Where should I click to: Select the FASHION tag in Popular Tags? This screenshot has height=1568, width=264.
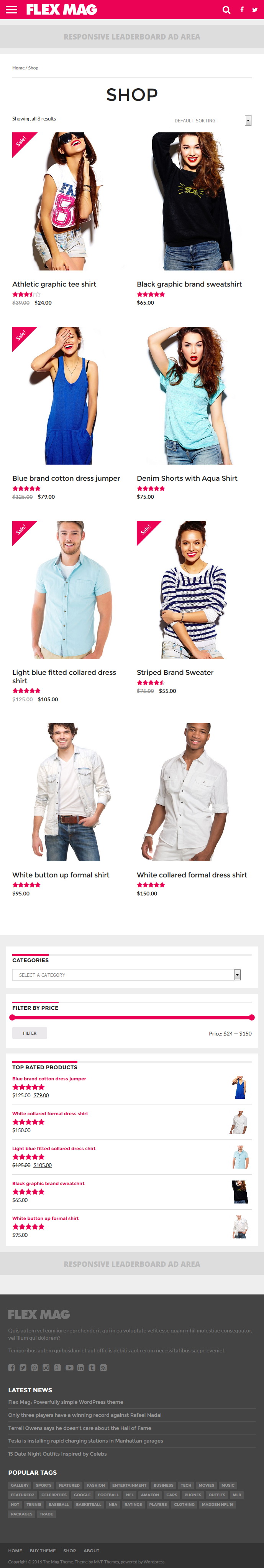[95, 1485]
